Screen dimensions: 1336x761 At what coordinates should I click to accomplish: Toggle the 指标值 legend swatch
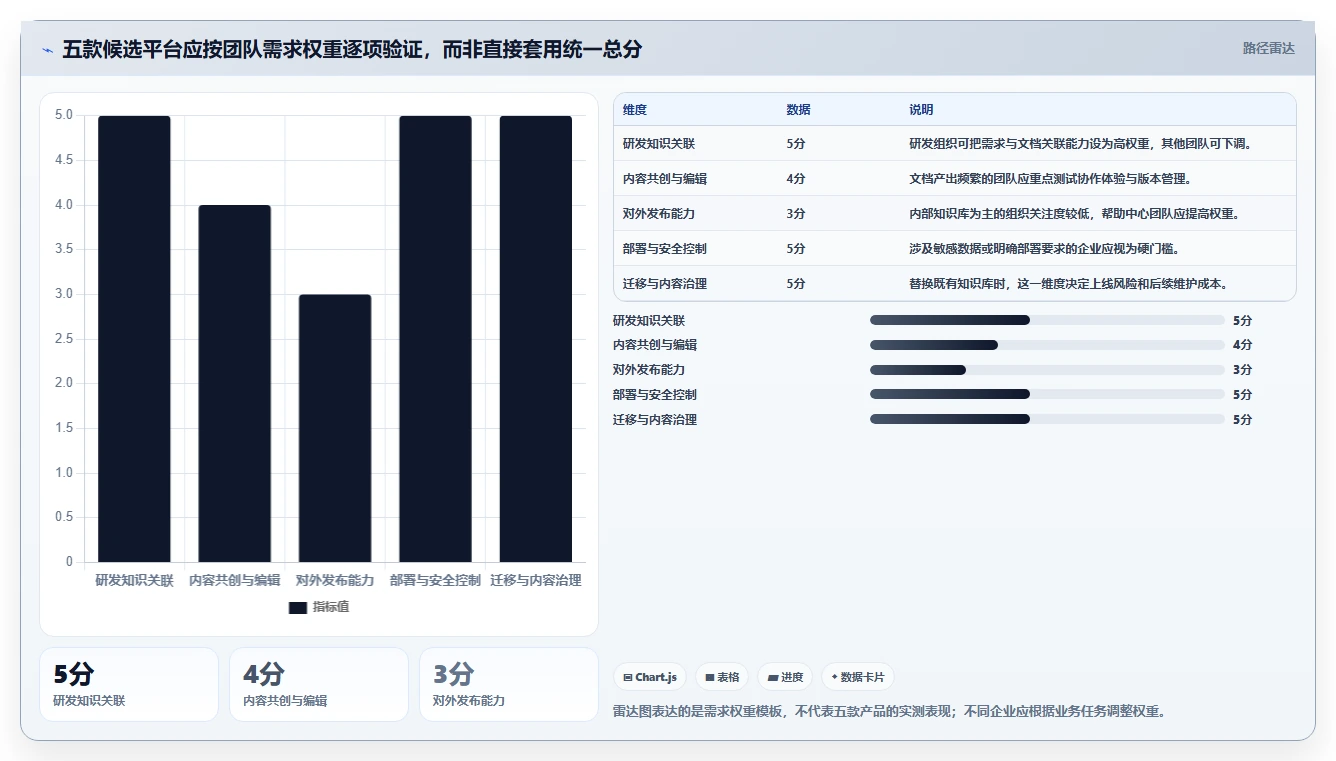pyautogui.click(x=297, y=607)
